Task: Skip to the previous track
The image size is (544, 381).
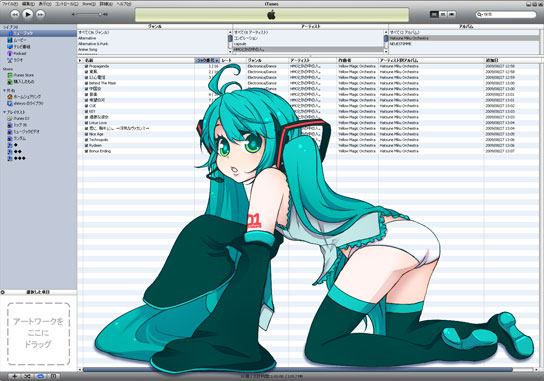Action: (15, 14)
